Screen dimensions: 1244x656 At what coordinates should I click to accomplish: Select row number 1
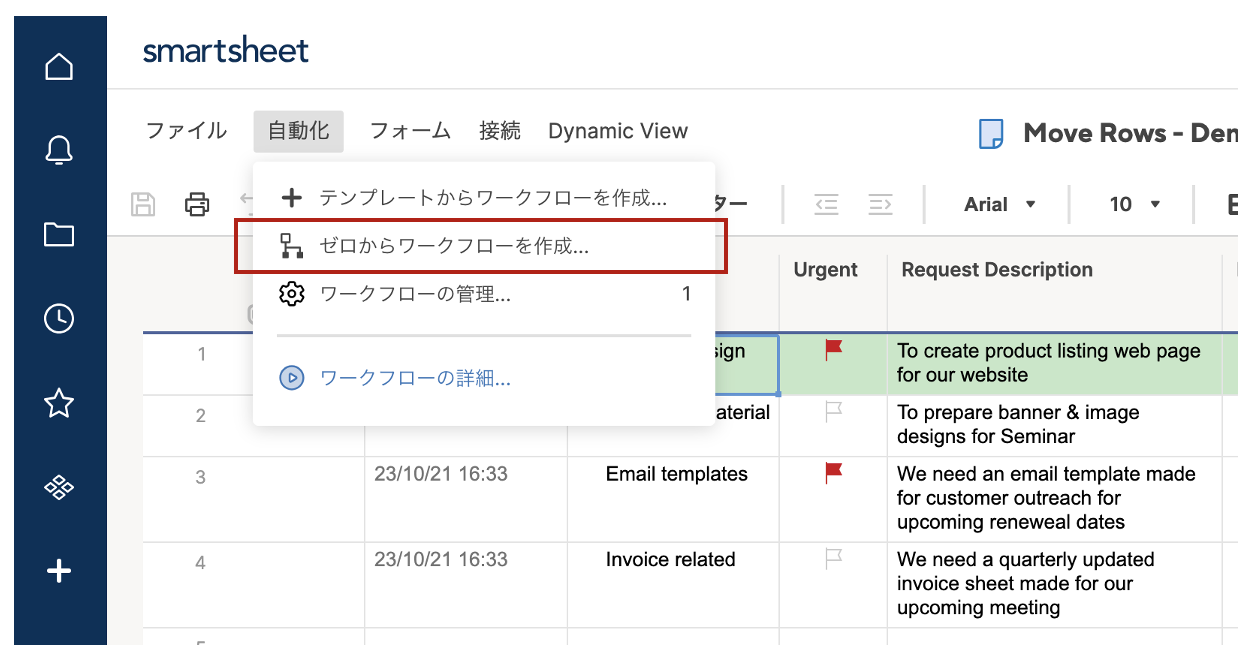(201, 354)
